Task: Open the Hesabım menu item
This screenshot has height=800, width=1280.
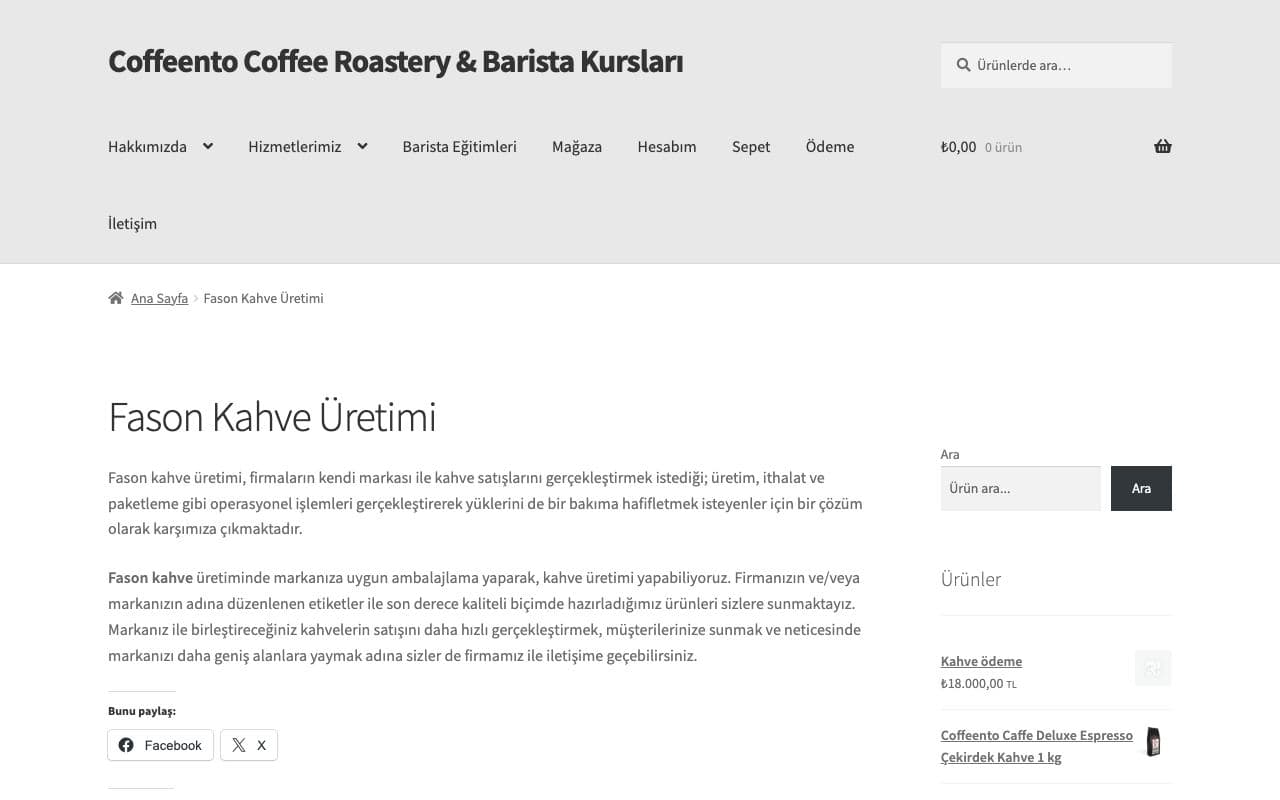Action: coord(667,146)
